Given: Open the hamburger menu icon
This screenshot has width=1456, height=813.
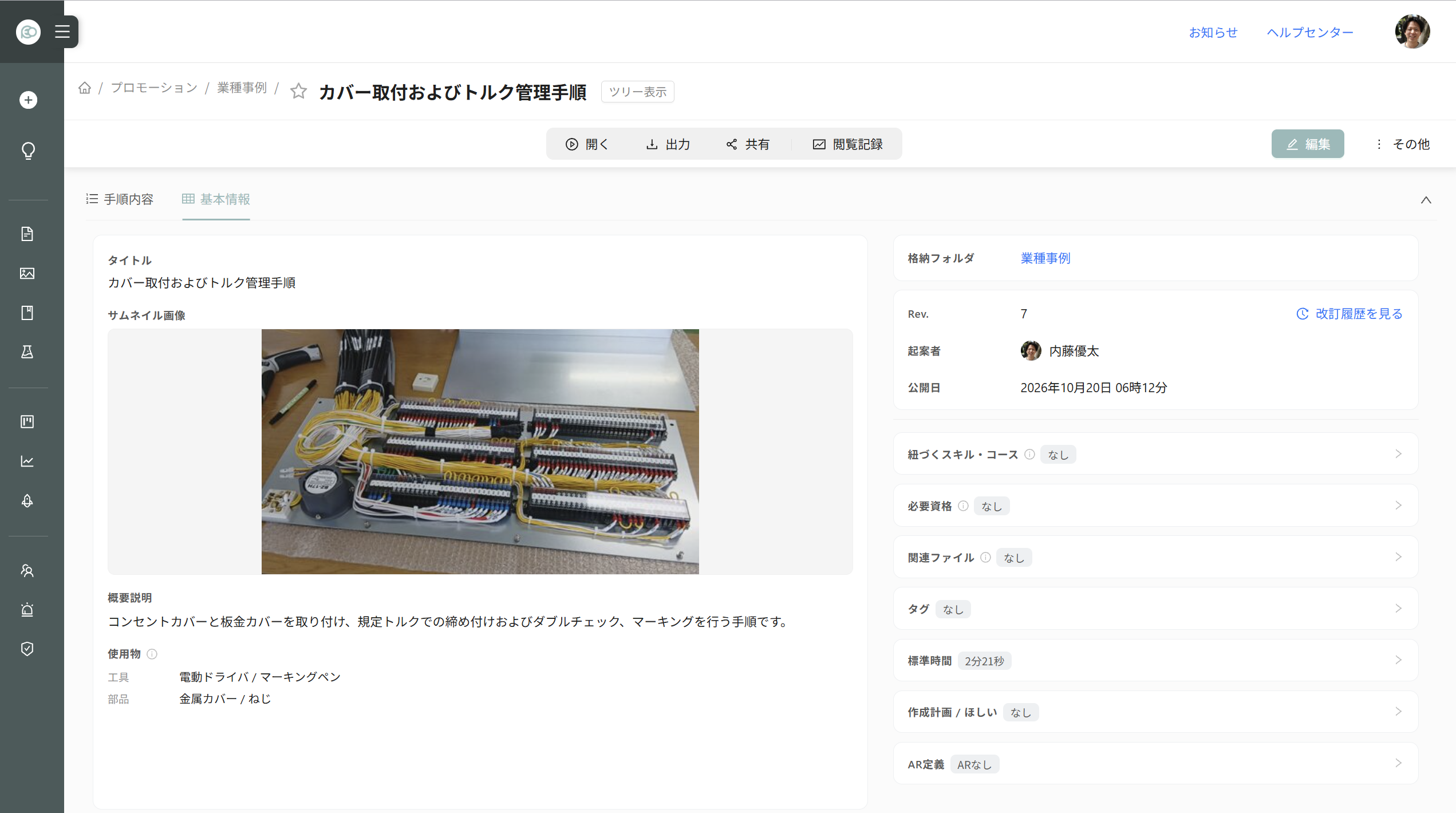Looking at the screenshot, I should click(62, 31).
